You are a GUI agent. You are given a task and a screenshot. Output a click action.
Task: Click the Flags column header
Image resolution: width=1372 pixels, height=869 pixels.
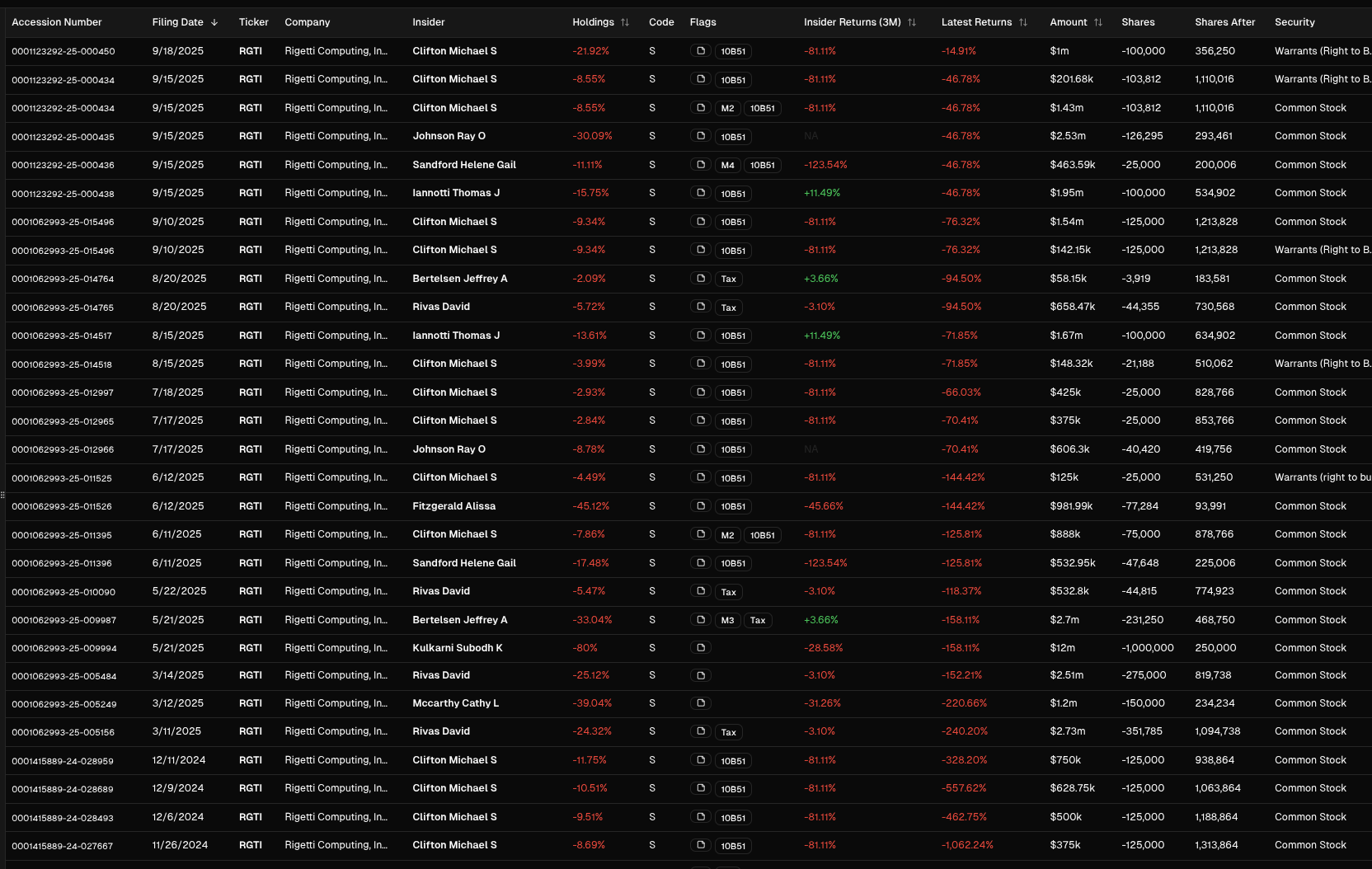point(703,22)
